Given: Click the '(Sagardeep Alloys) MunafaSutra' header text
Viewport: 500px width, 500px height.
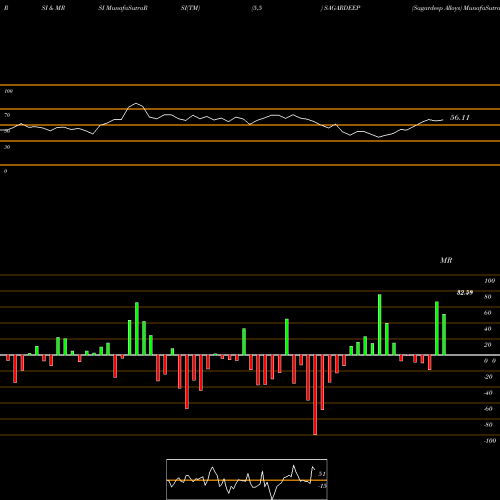Looking at the screenshot, I should click(456, 8).
